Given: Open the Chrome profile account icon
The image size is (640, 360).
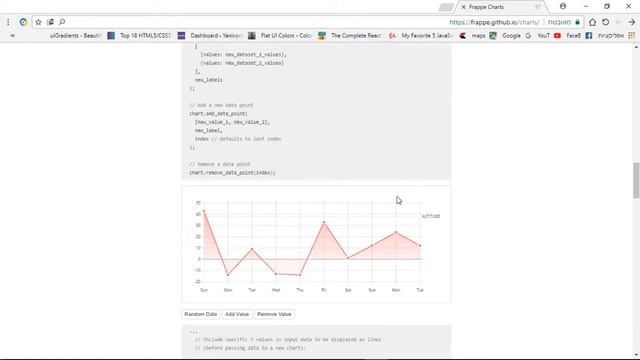Looking at the screenshot, I should 563,6.
